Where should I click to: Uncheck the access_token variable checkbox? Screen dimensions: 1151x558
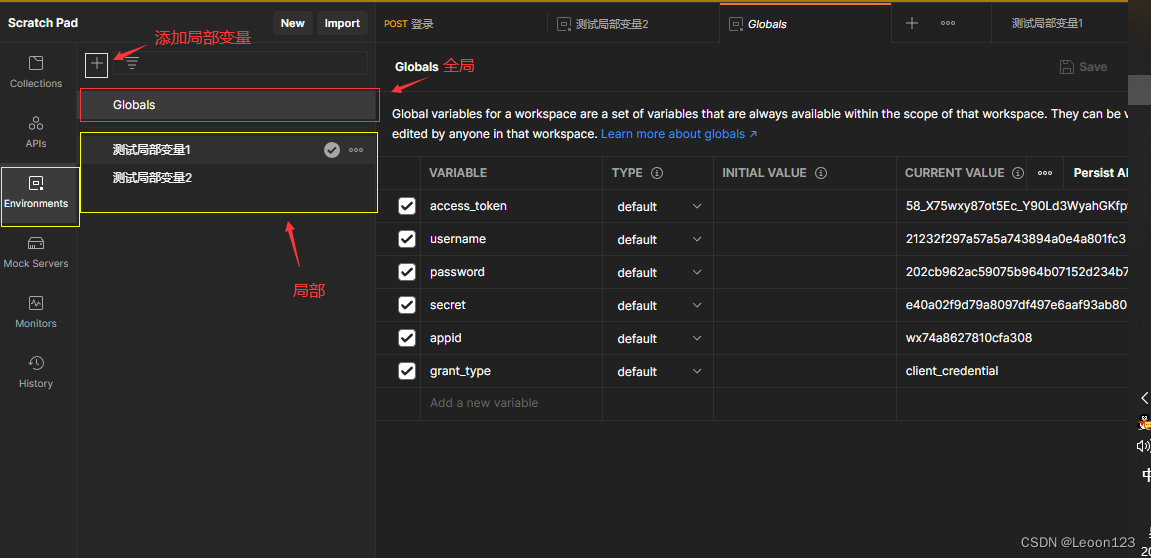click(407, 206)
